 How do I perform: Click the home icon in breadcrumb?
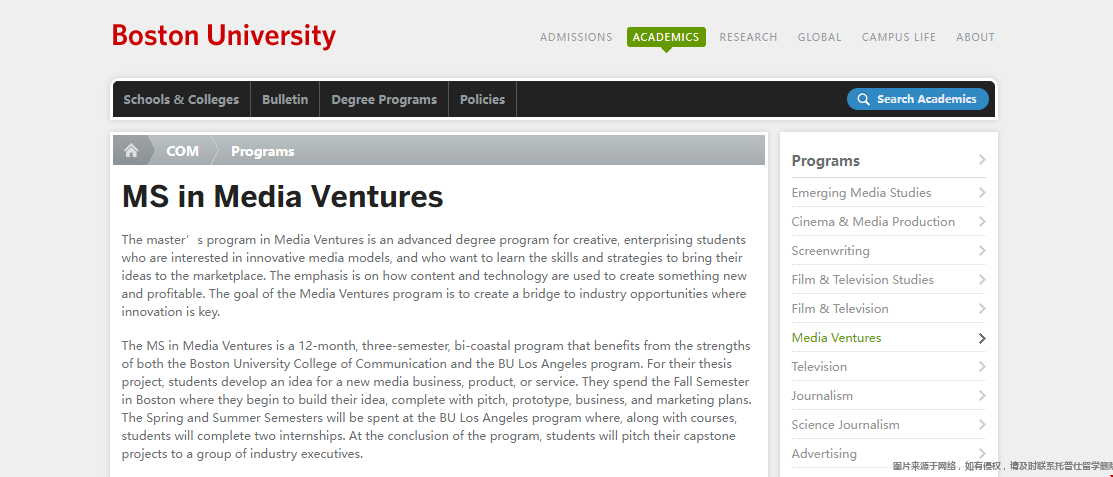coord(131,150)
